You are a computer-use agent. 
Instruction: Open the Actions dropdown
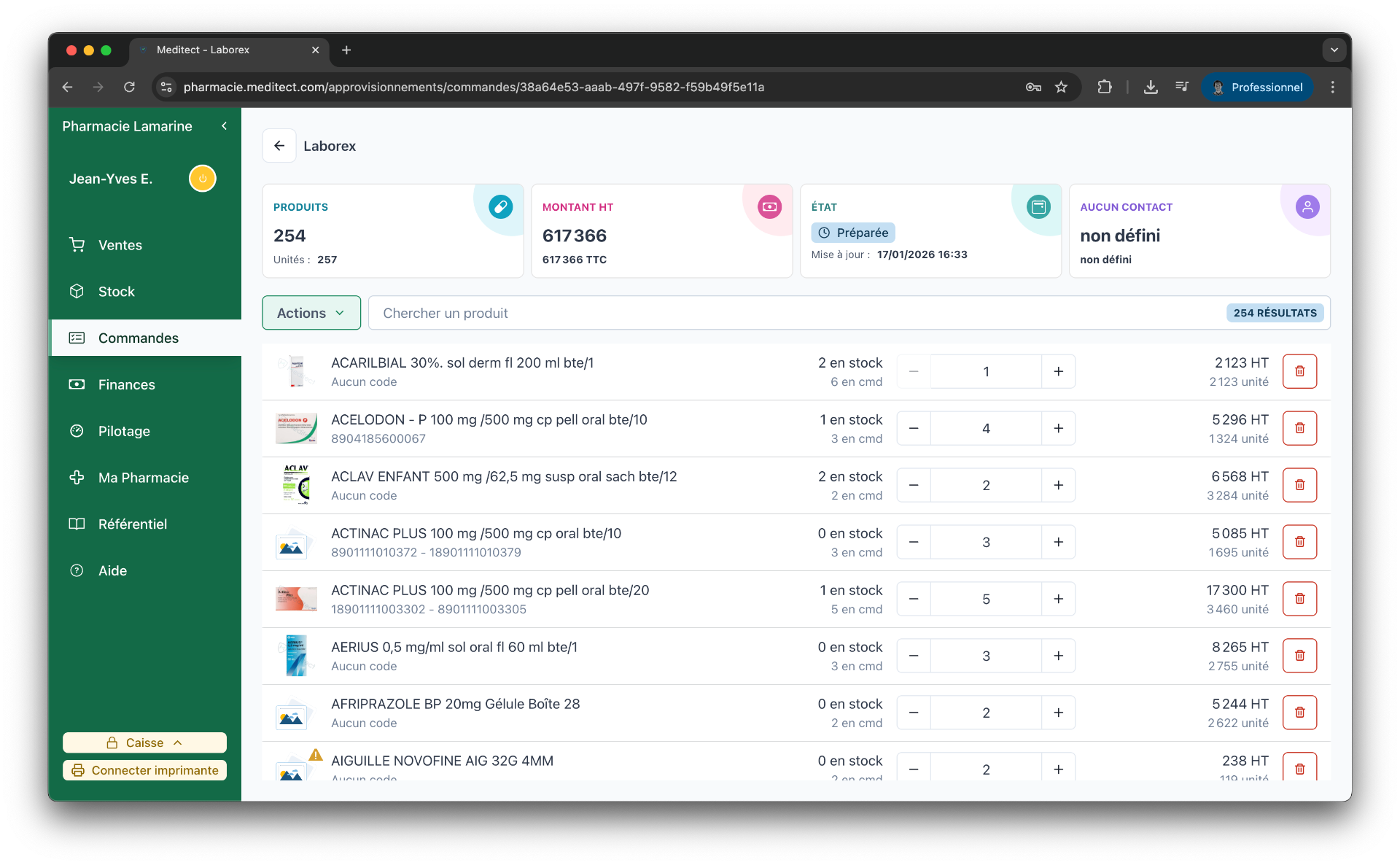(311, 313)
